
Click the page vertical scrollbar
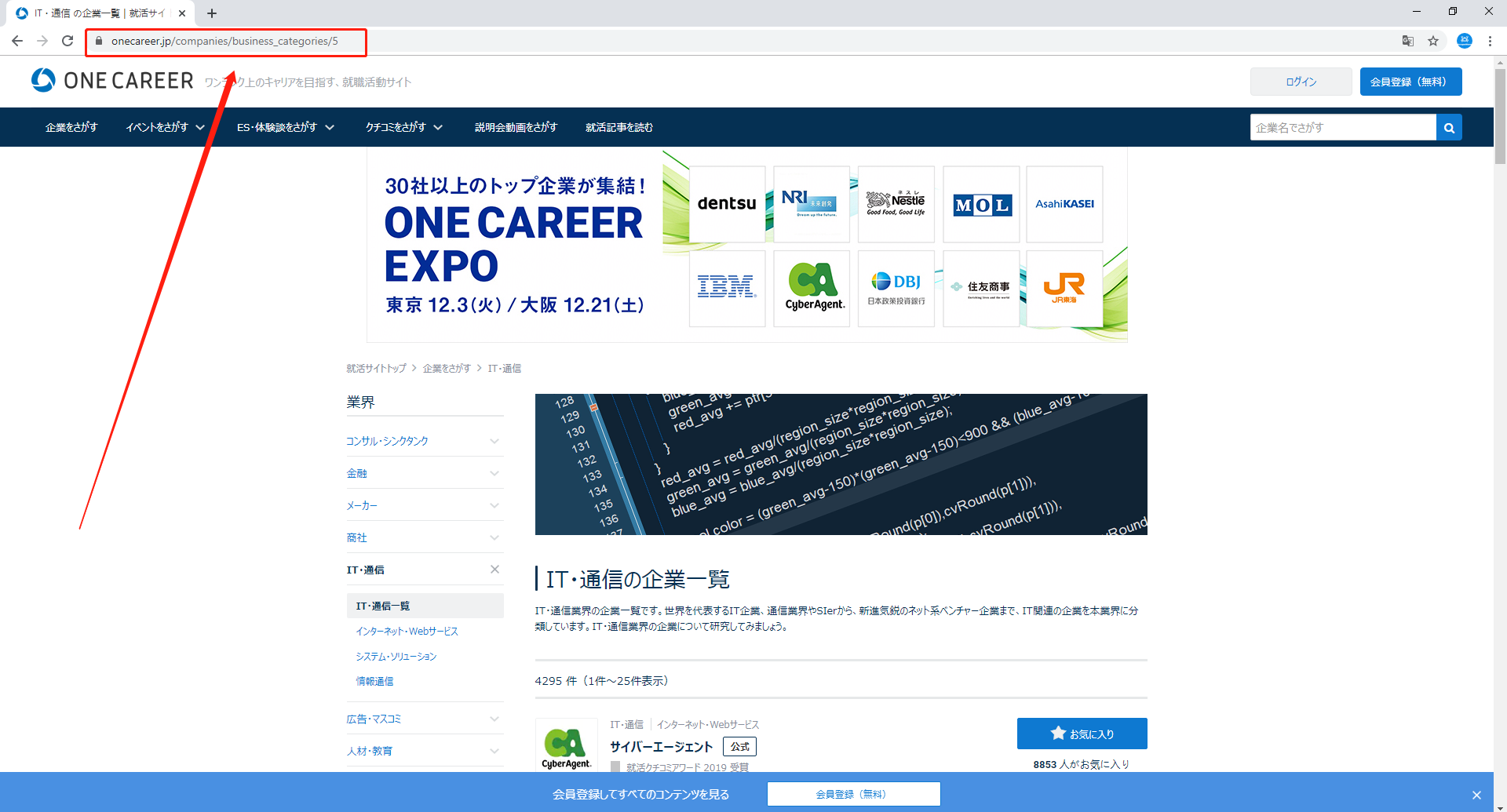tap(1500, 118)
